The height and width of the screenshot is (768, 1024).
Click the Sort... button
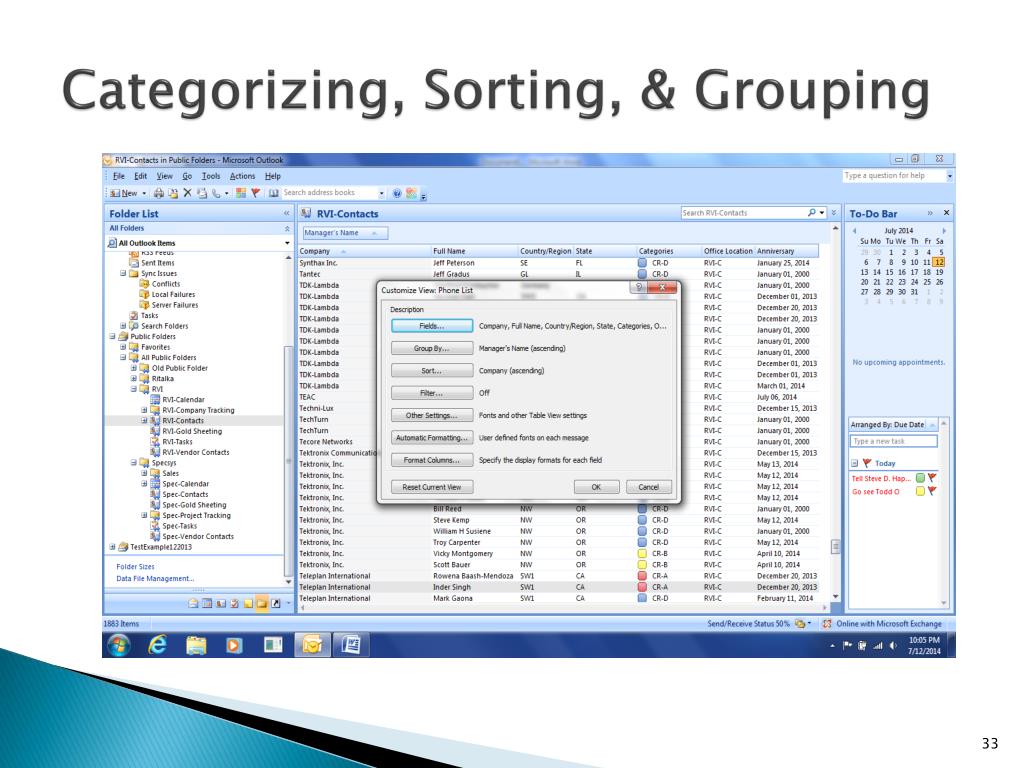click(432, 370)
